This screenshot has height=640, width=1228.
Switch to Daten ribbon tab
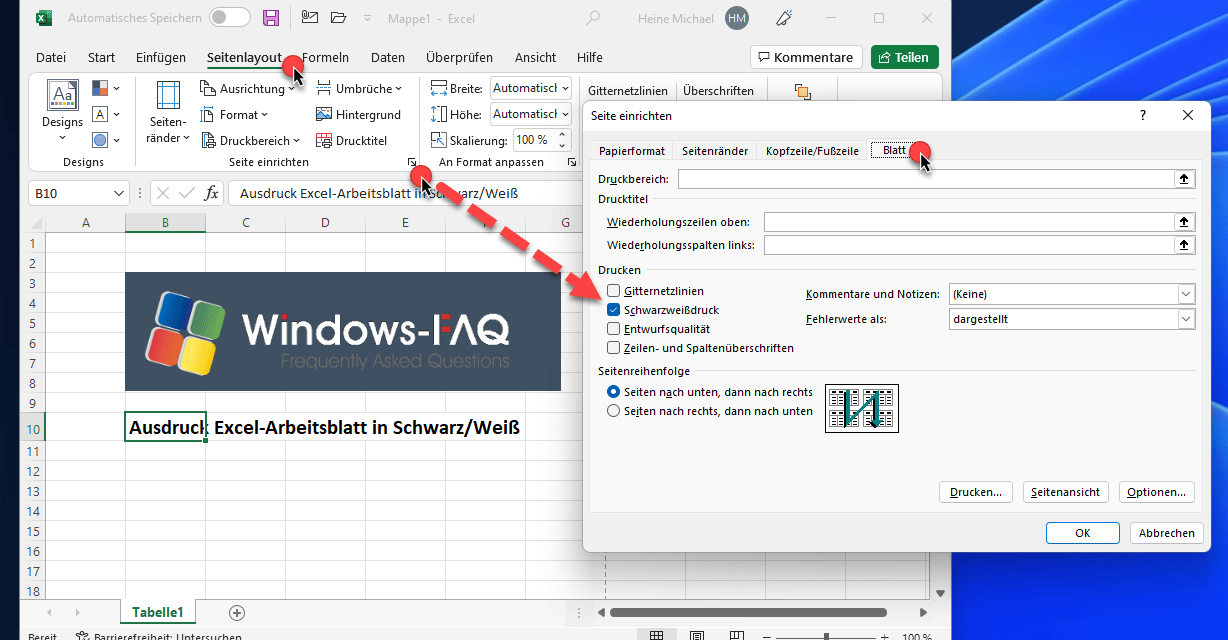pos(388,57)
